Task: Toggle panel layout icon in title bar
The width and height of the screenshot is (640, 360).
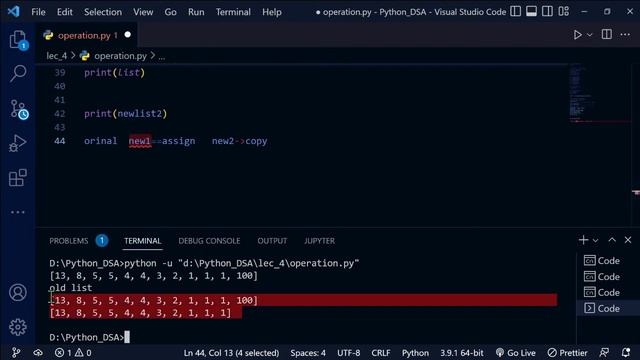Action: (x=531, y=11)
